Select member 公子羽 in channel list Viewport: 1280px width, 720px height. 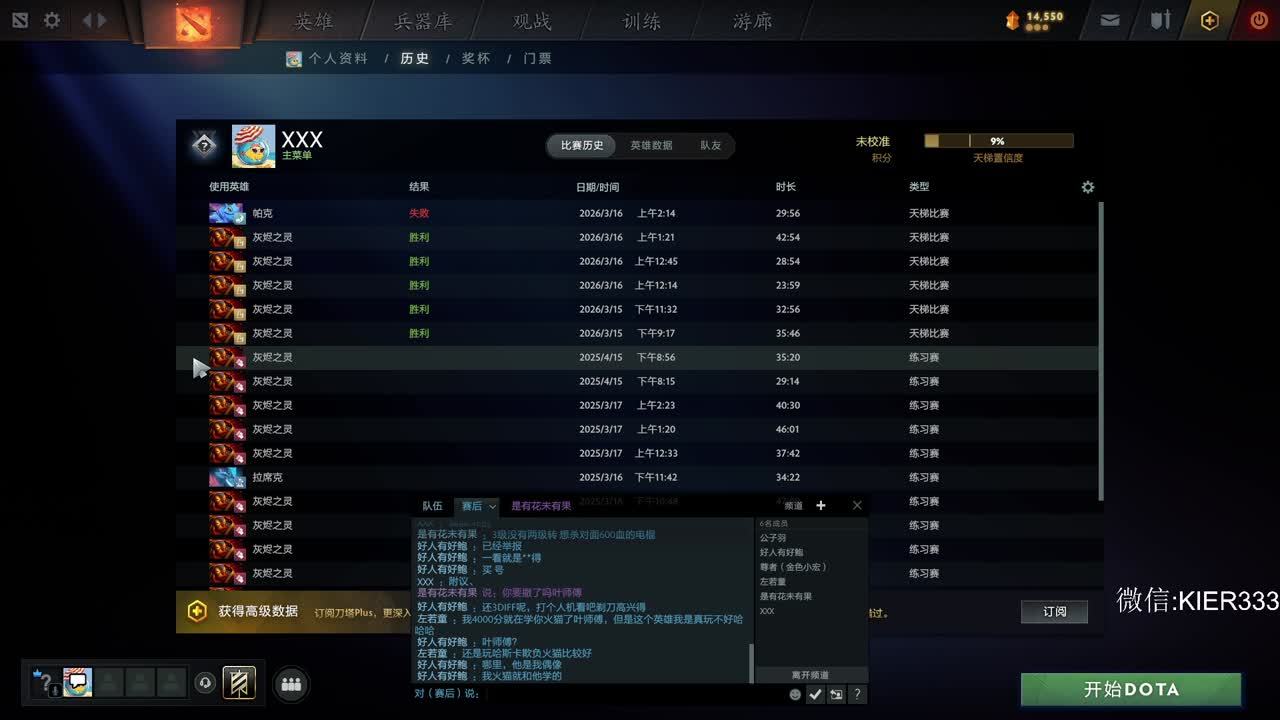point(773,538)
